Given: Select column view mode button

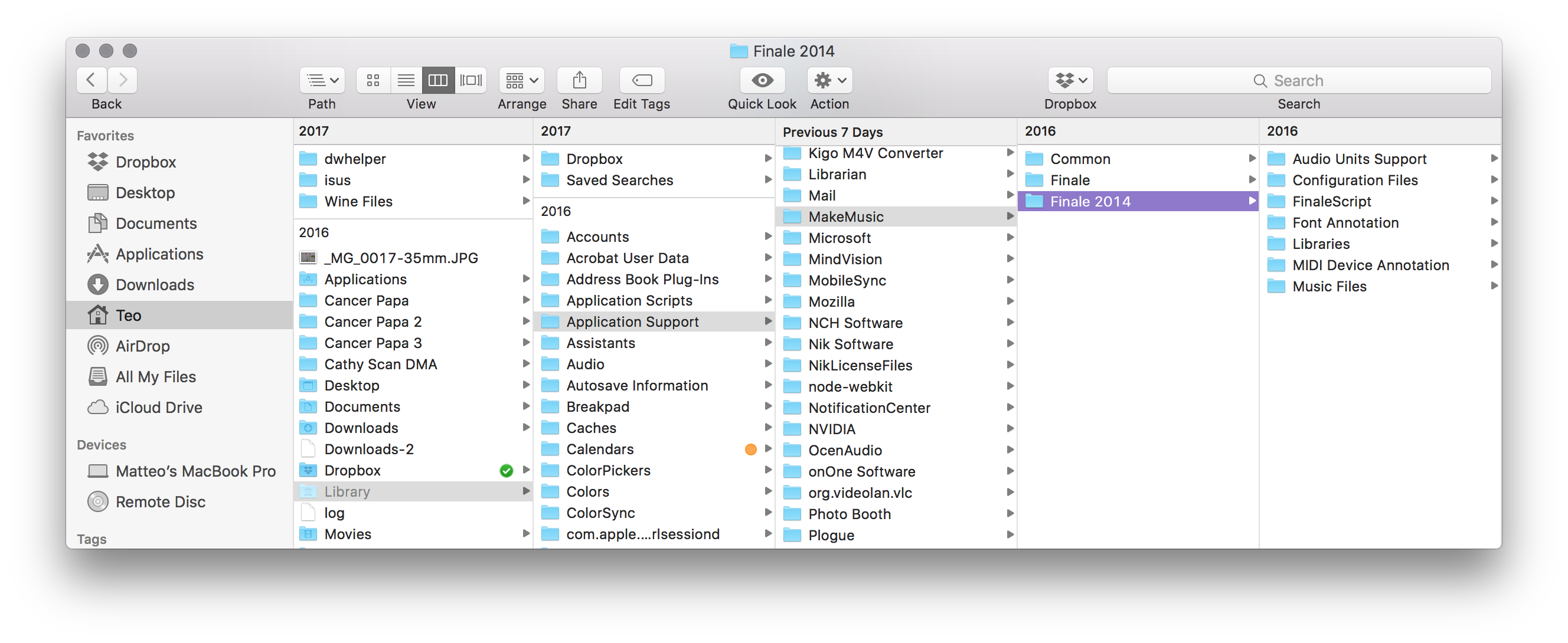Looking at the screenshot, I should pyautogui.click(x=438, y=80).
